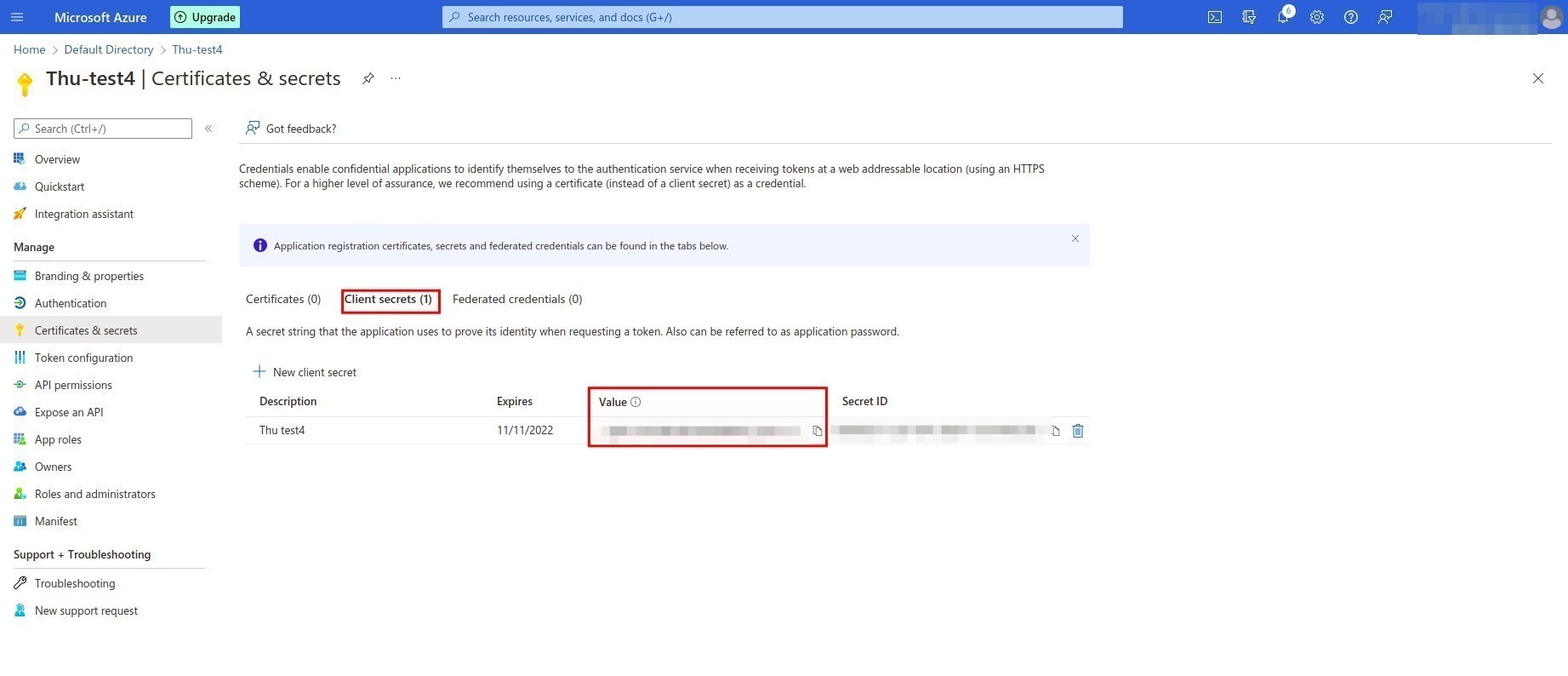Click Microsoft Azure logo text
Screen dimensions: 1568x676
pos(100,17)
